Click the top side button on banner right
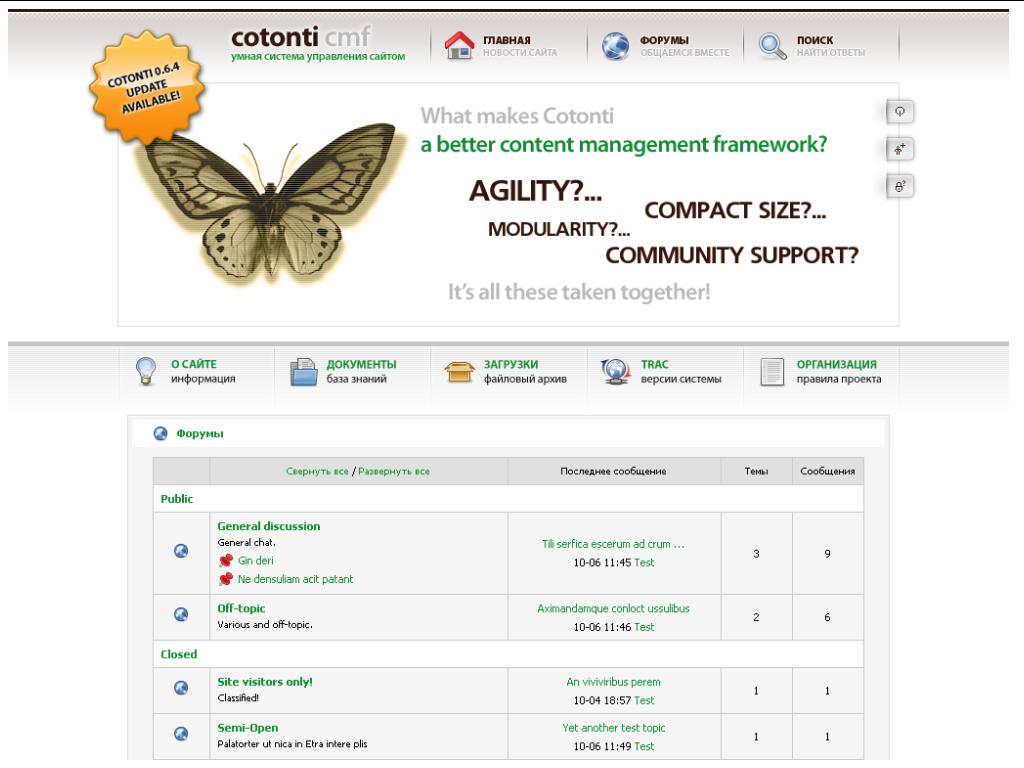The height and width of the screenshot is (768, 1024). 900,112
